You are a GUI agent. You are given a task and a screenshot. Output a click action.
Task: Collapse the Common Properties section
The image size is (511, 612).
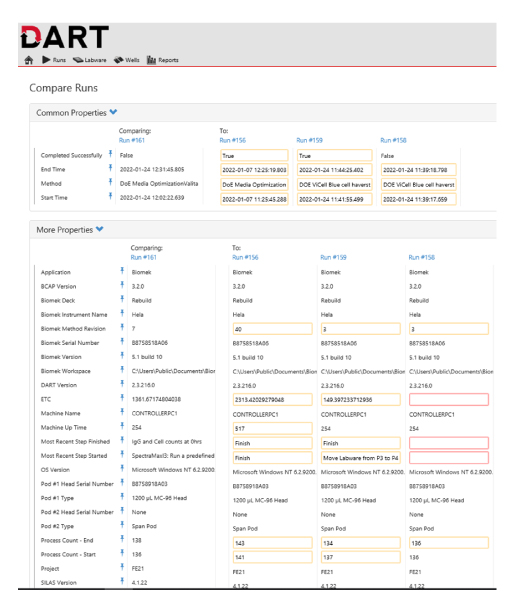(x=113, y=112)
